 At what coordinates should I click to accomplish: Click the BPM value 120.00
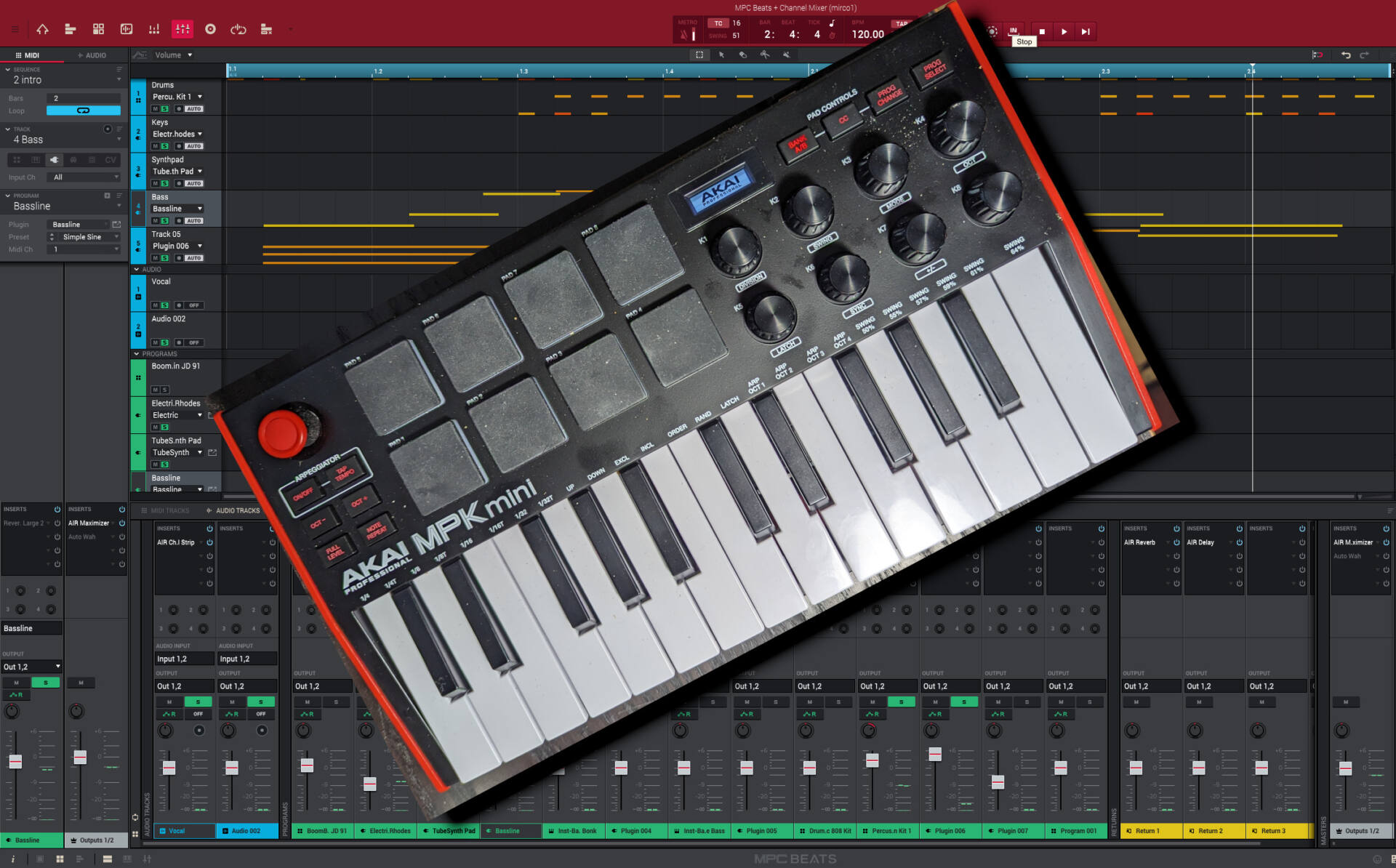(x=867, y=34)
